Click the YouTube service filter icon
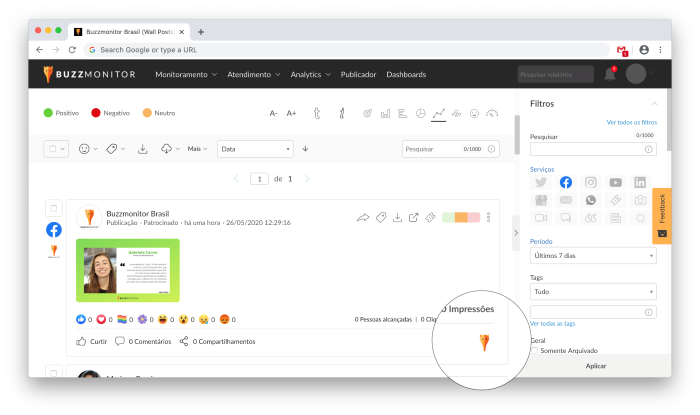This screenshot has height=415, width=700. coord(615,182)
